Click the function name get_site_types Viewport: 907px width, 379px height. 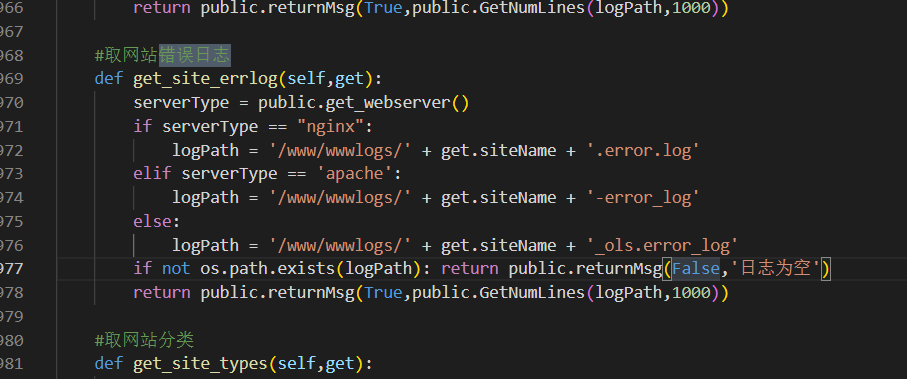(200, 363)
